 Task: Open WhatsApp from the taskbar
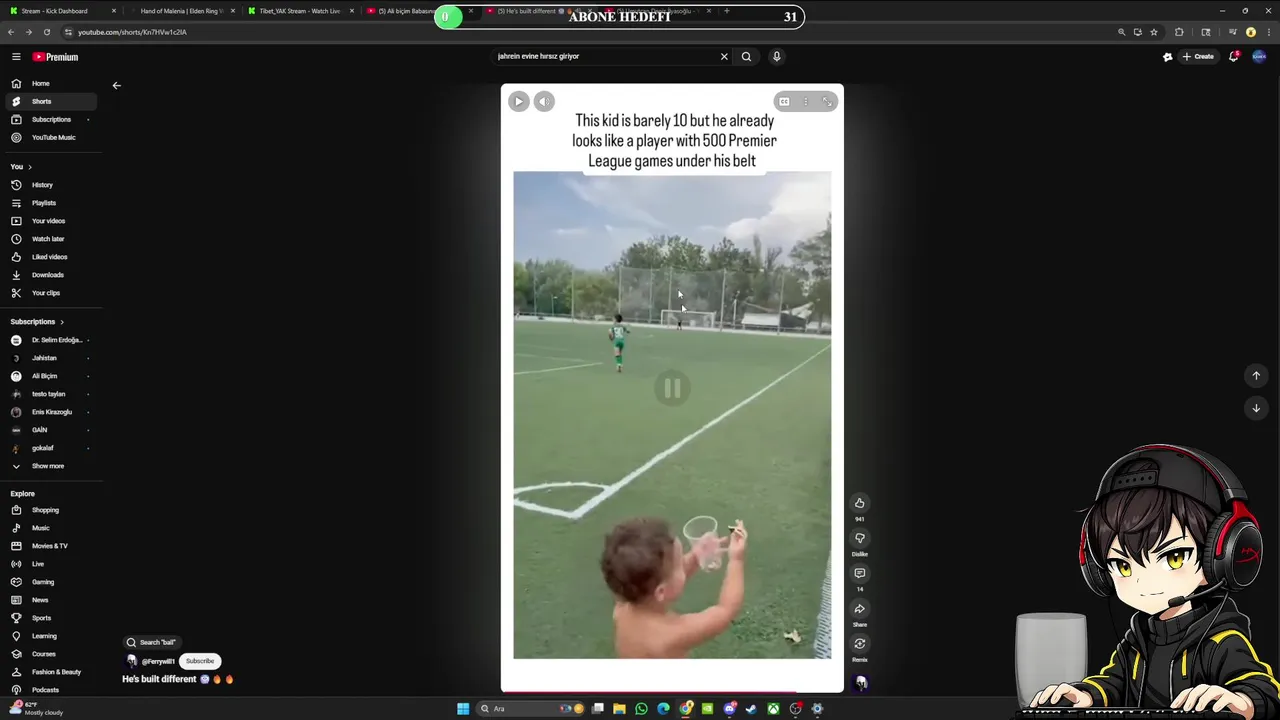(641, 709)
